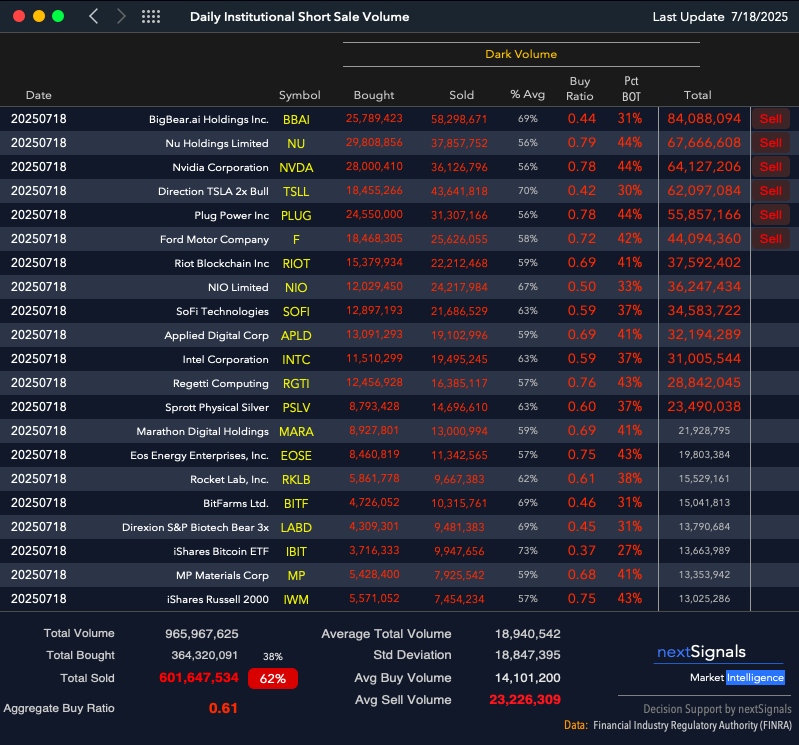This screenshot has height=745, width=799.
Task: Select the MARA ticker symbol
Action: [x=296, y=431]
